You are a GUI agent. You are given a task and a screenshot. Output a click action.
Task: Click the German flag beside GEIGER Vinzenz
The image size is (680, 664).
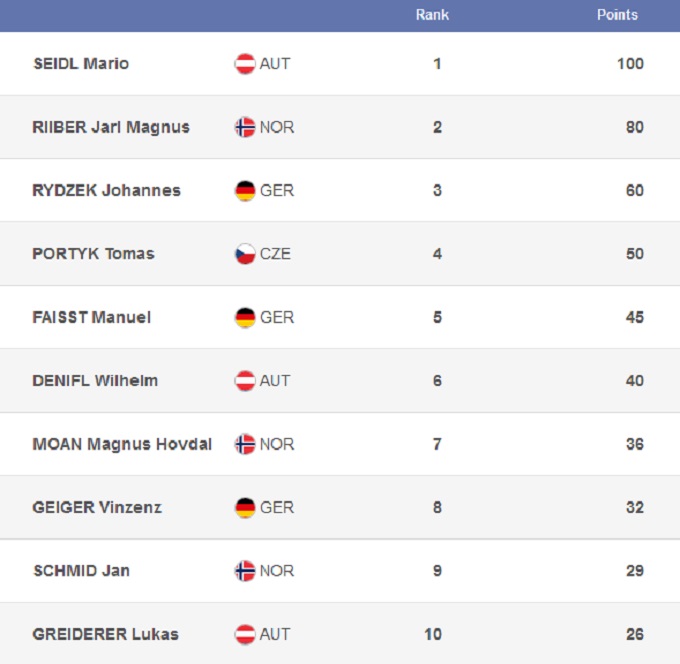(245, 508)
